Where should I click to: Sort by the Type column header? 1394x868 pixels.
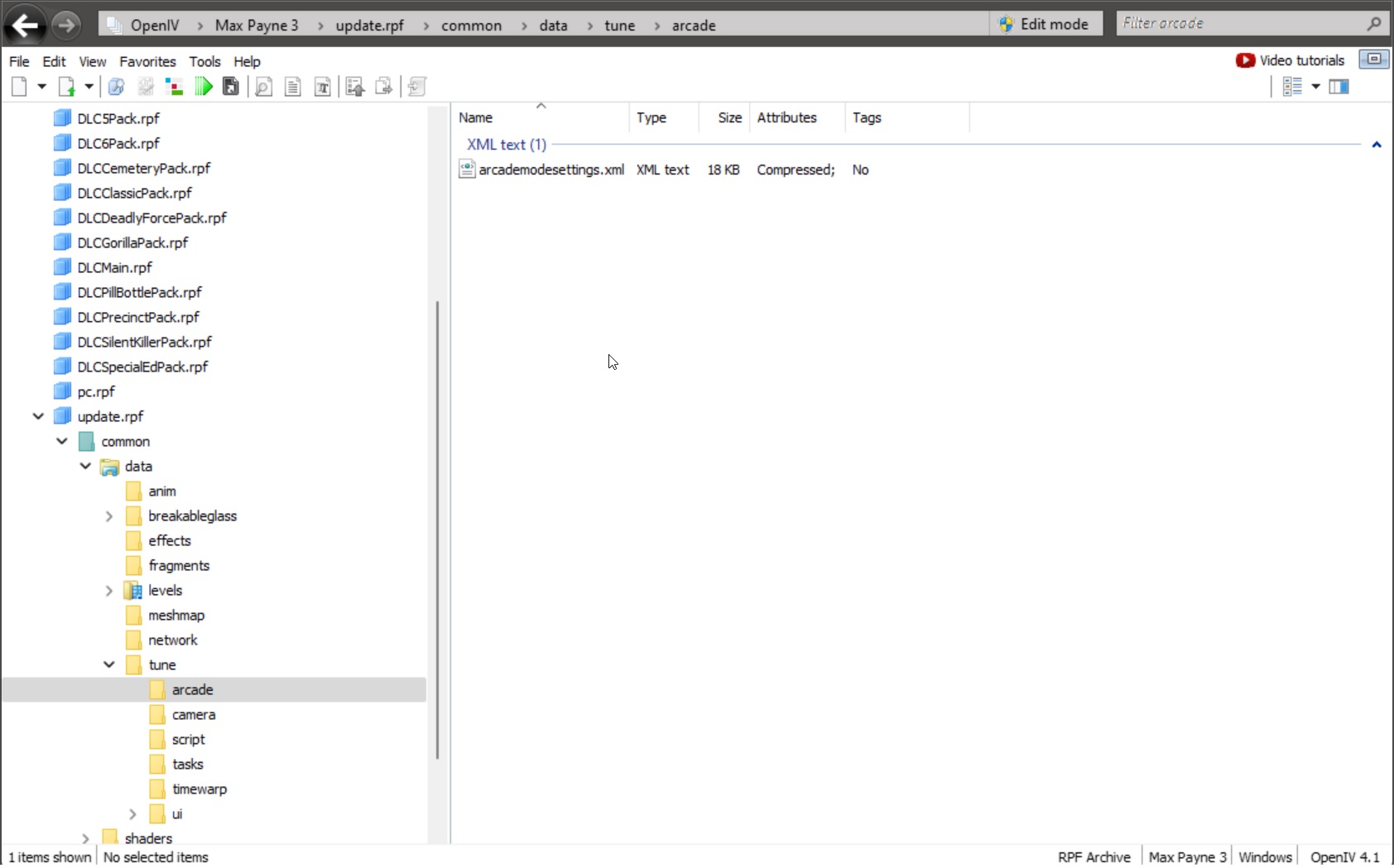pos(664,117)
